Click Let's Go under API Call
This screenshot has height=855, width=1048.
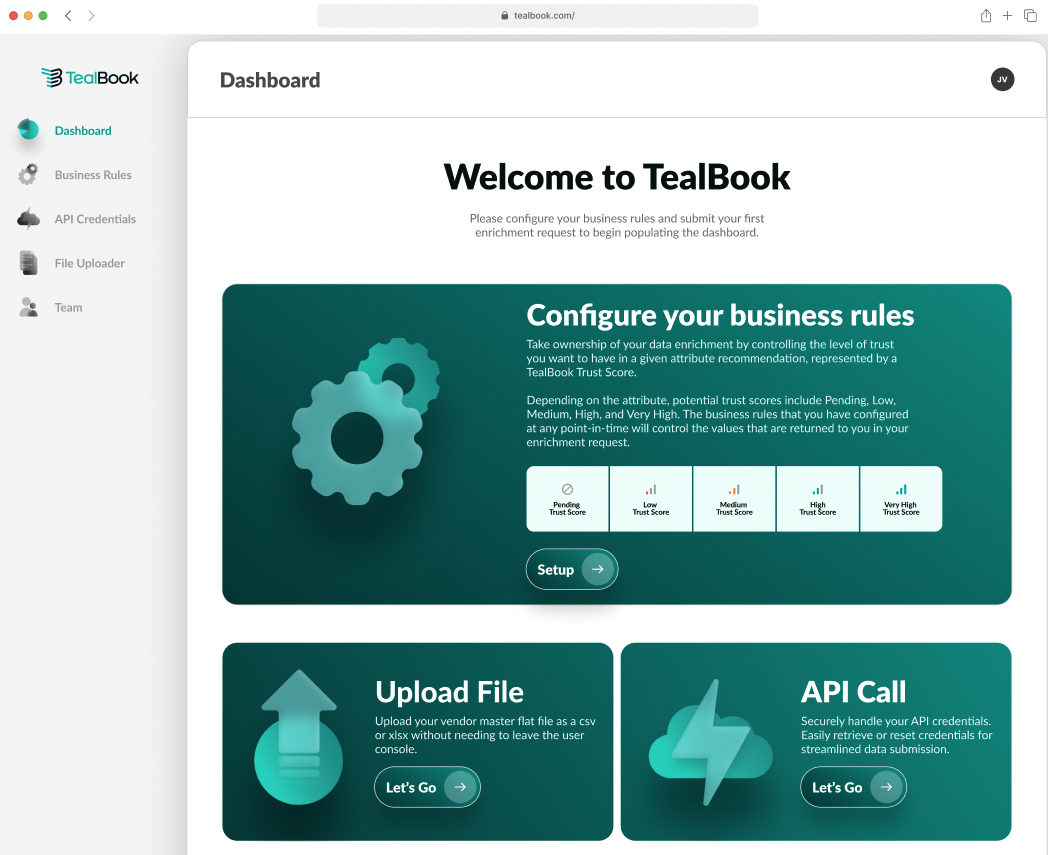(x=854, y=787)
